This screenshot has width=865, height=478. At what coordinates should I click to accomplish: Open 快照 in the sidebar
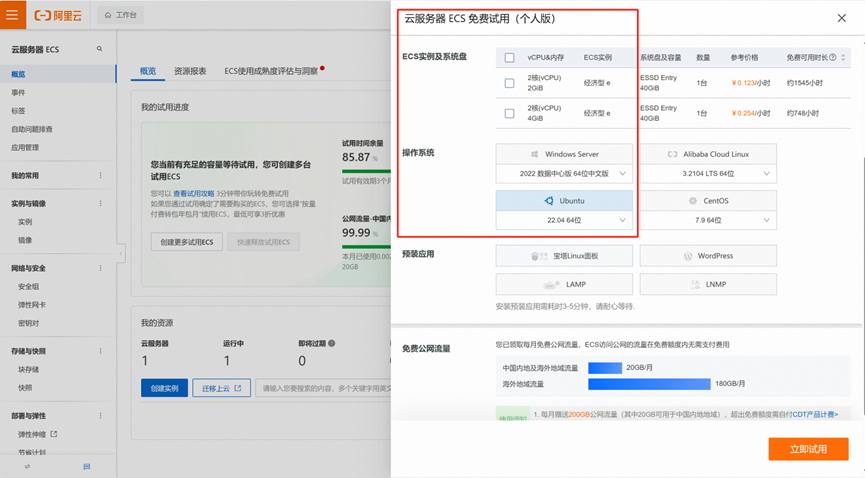coord(25,387)
